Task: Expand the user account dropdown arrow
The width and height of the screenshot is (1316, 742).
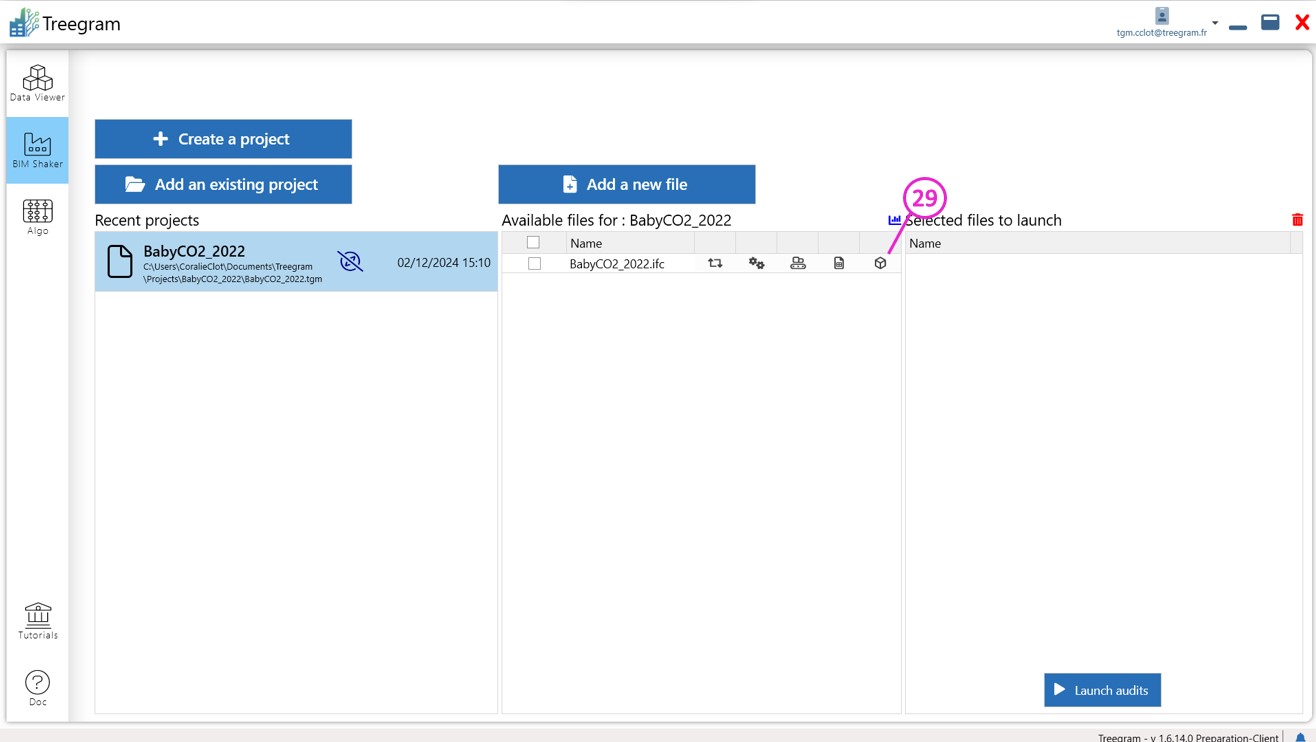Action: click(x=1215, y=22)
